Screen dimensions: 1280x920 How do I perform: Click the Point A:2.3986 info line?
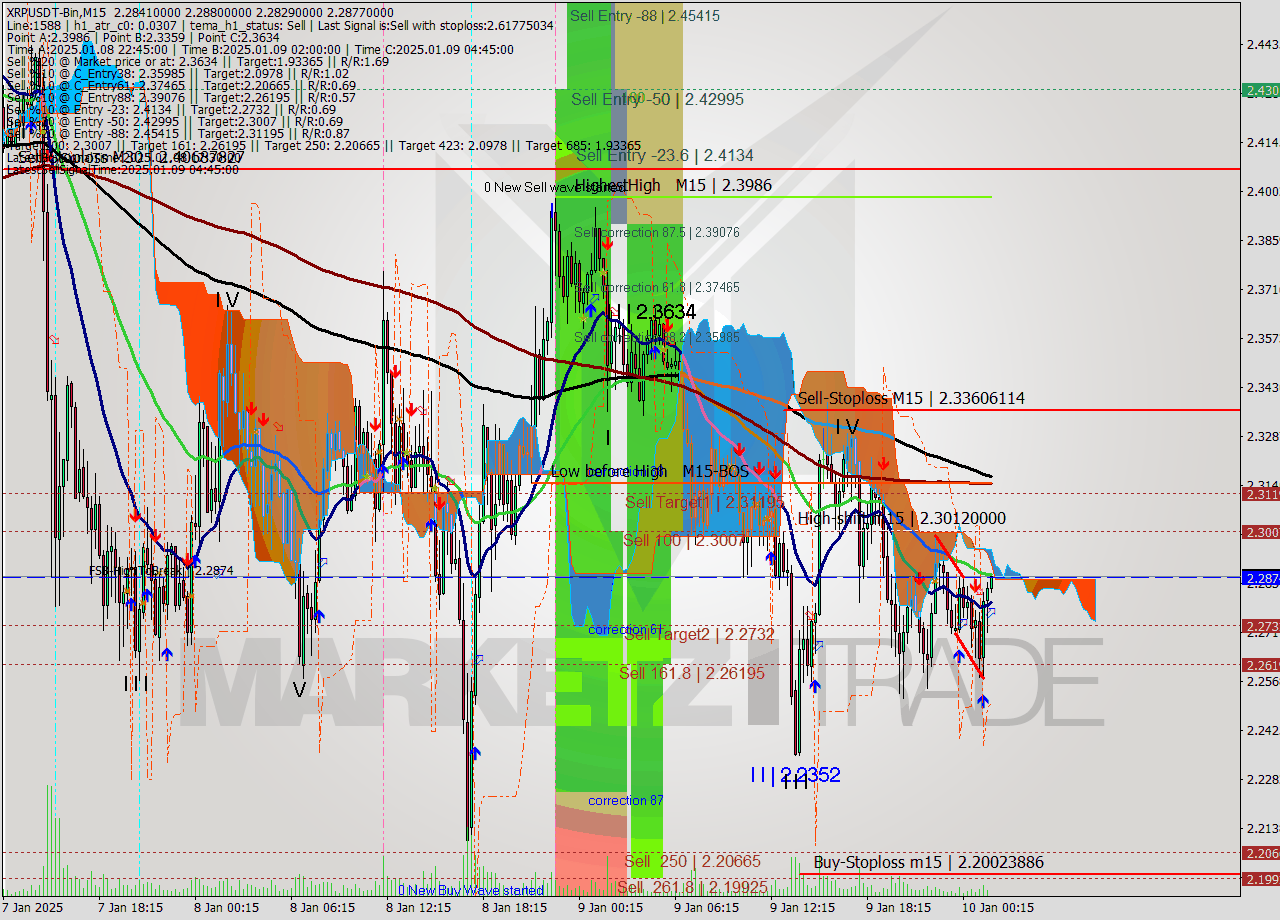[141, 37]
